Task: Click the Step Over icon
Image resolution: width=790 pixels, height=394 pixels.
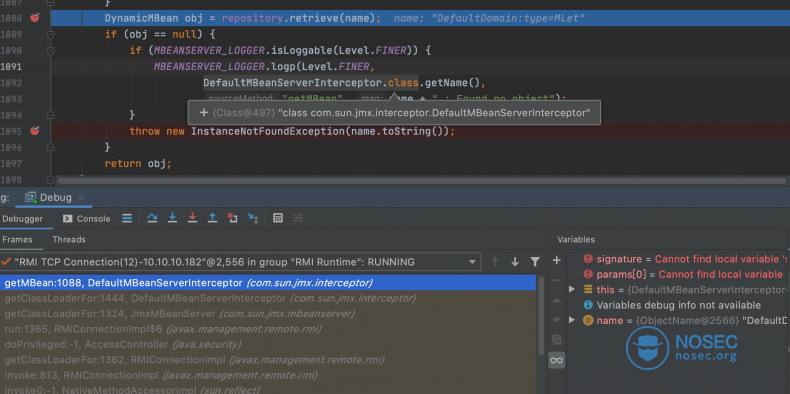Action: 152,218
